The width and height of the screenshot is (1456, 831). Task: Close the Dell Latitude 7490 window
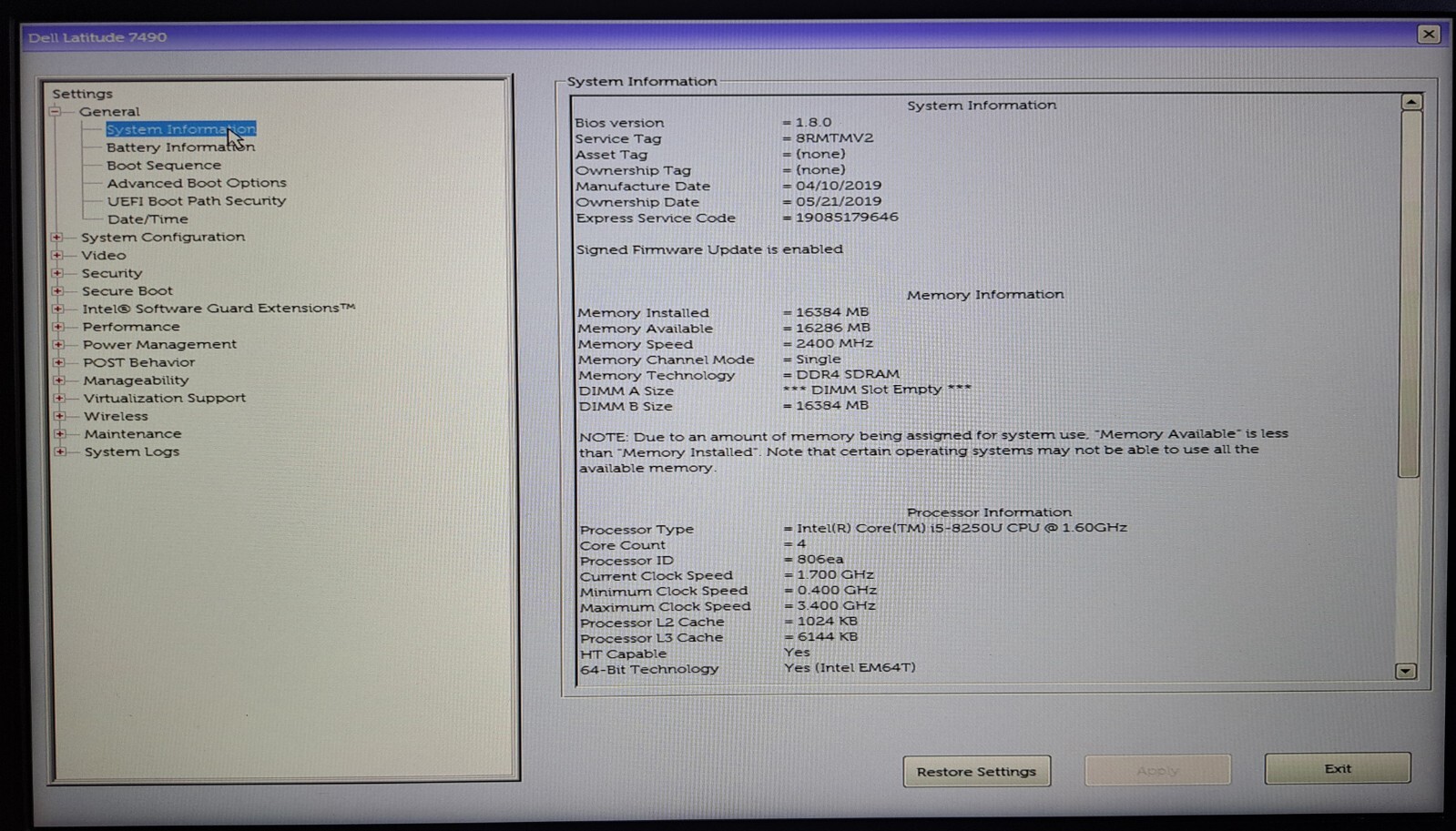click(1429, 35)
